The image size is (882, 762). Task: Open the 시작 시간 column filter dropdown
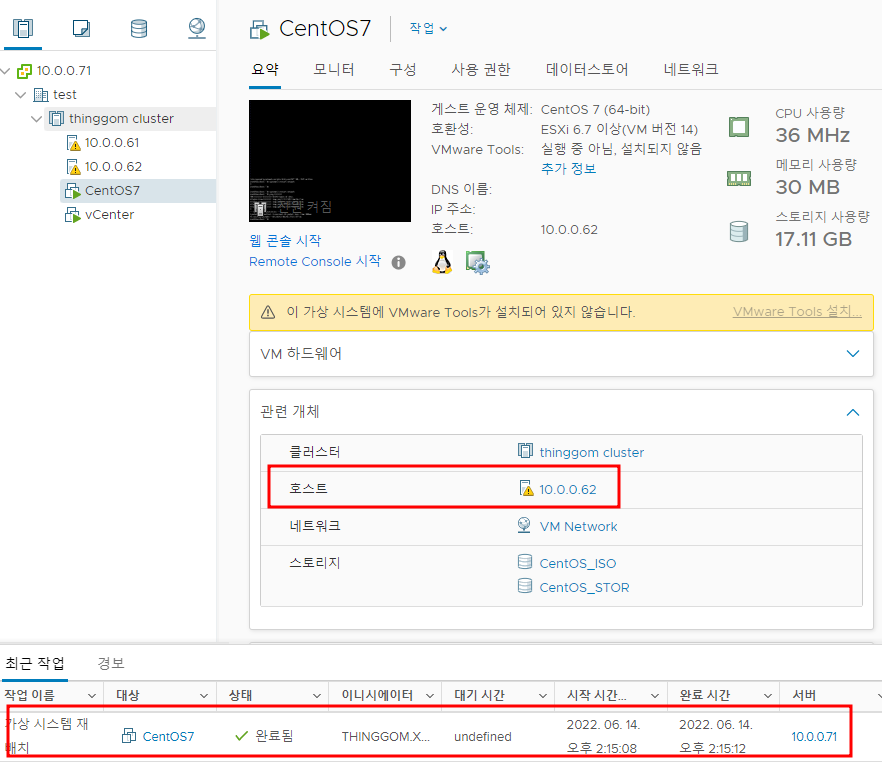[655, 696]
